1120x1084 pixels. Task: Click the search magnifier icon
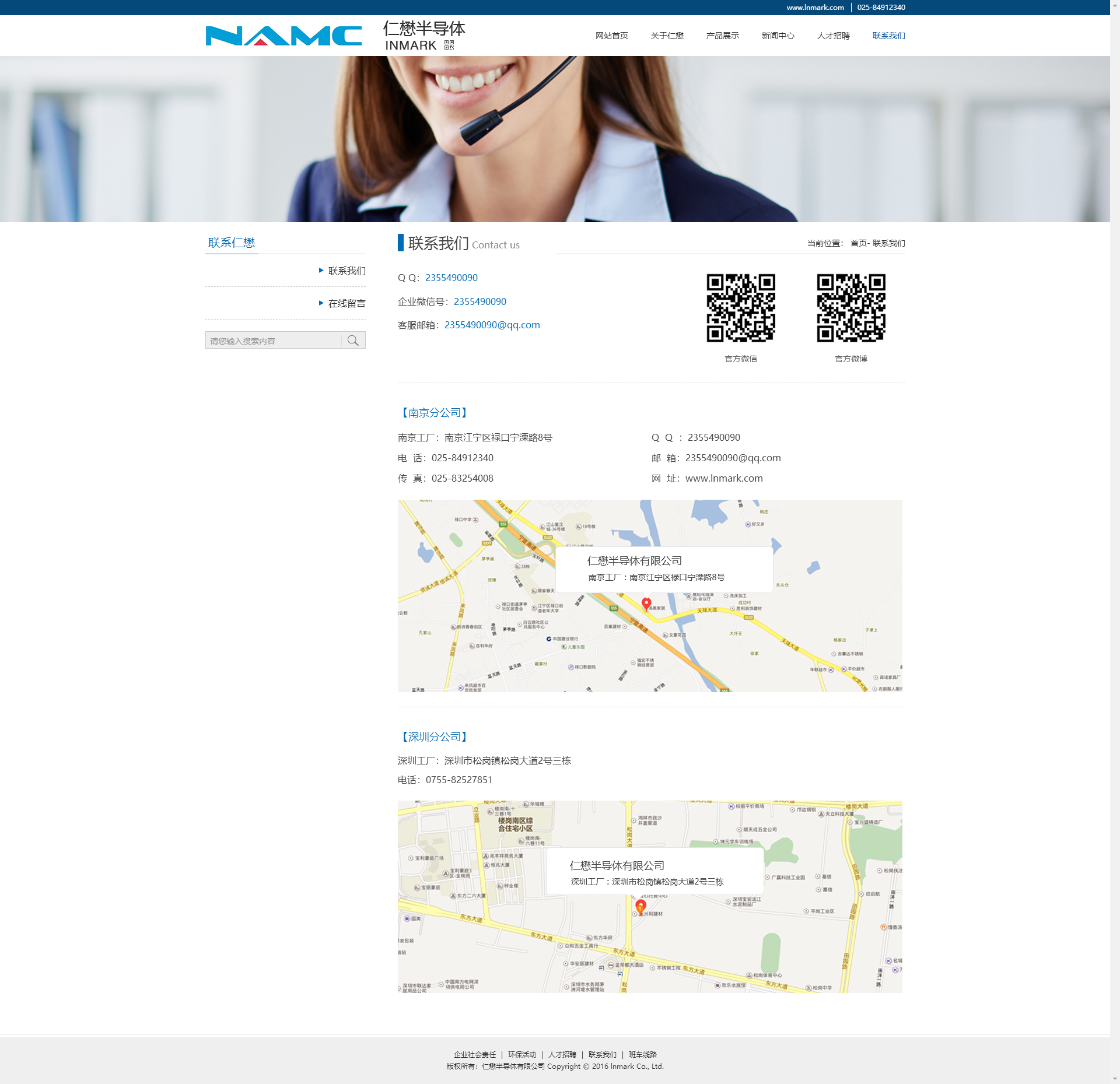coord(353,341)
